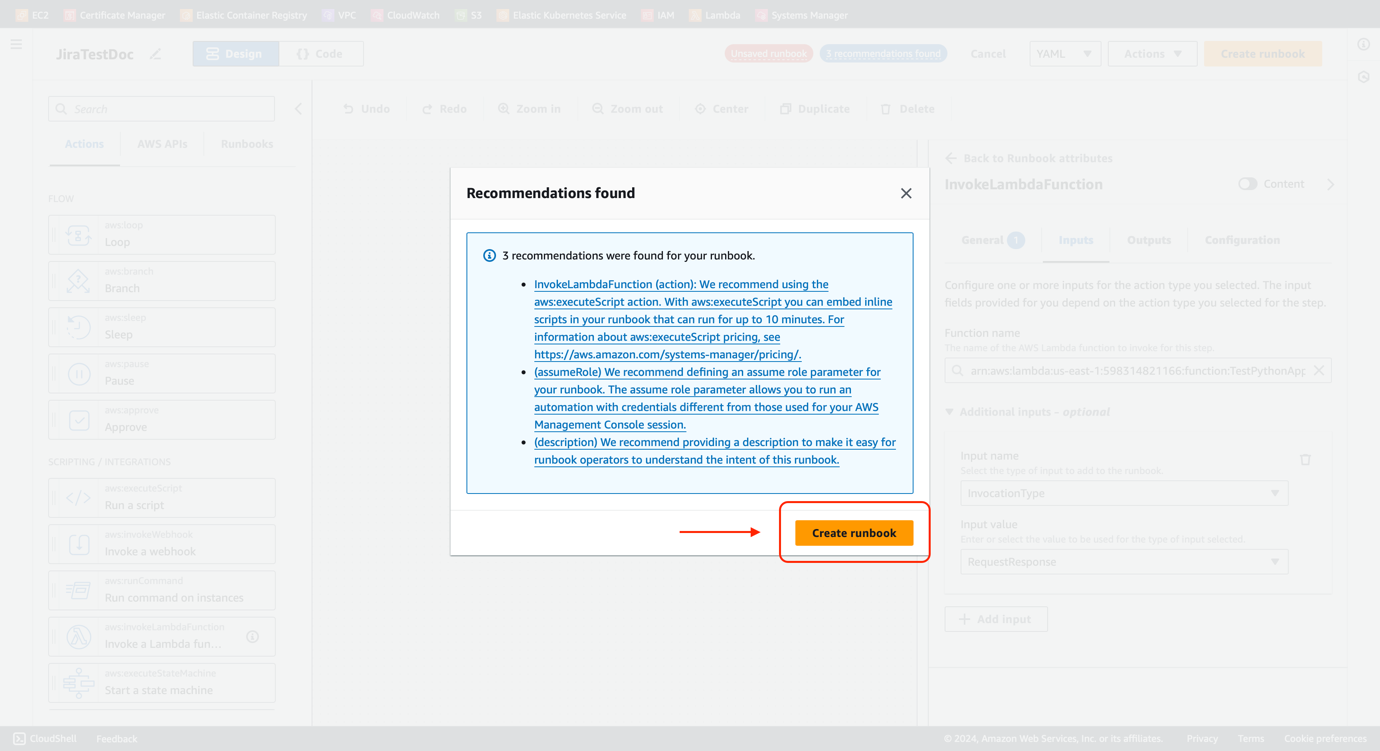This screenshot has height=751, width=1380.
Task: Switch to Code view
Action: [x=320, y=54]
